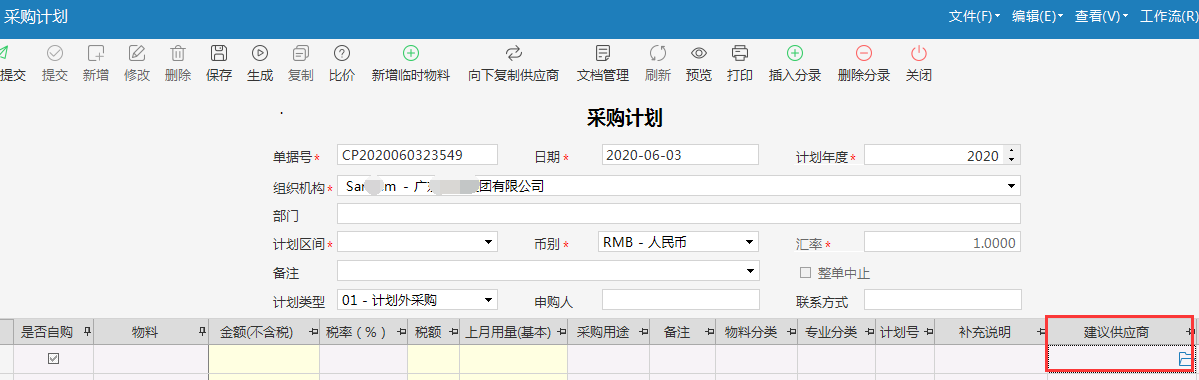Save the plan with 保存 icon
Viewport: 1199px width, 380px height.
[219, 54]
